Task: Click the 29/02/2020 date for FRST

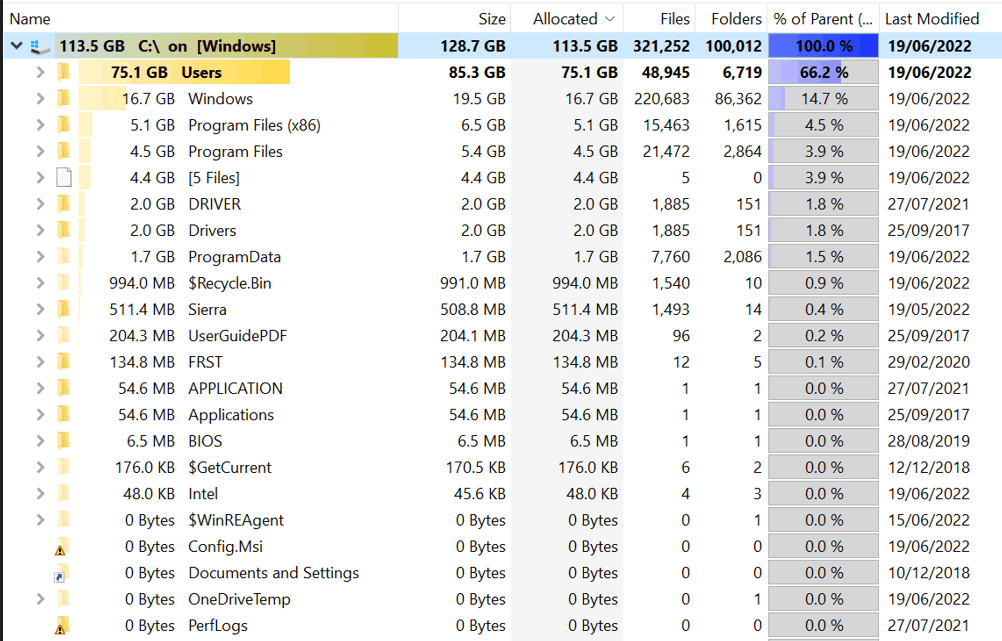Action: (929, 362)
